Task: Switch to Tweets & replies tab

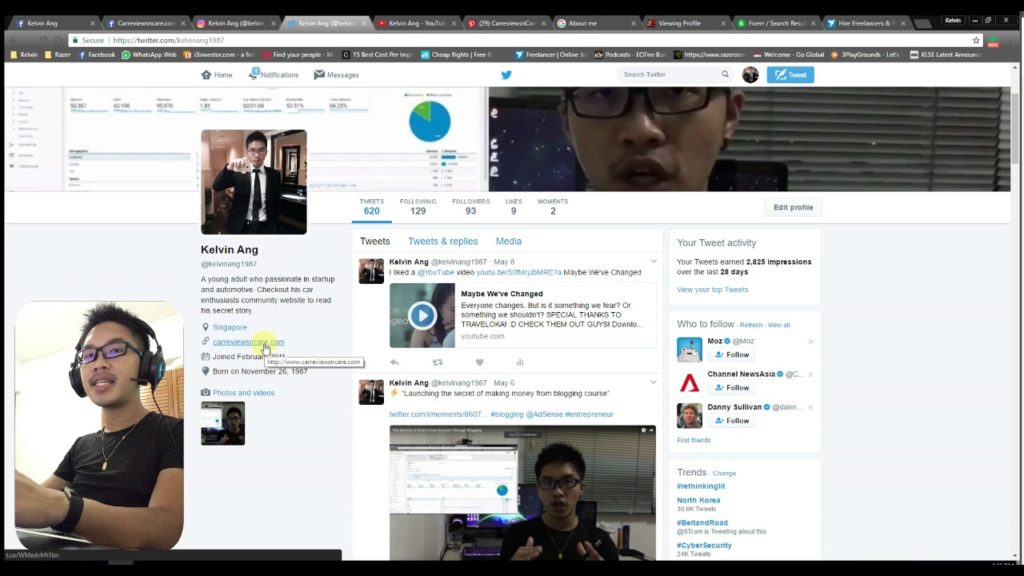Action: click(443, 241)
